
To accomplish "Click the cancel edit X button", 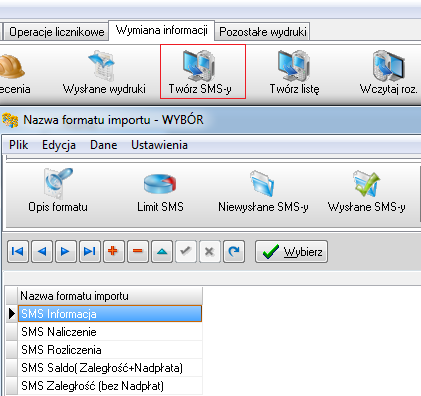I will click(x=210, y=251).
